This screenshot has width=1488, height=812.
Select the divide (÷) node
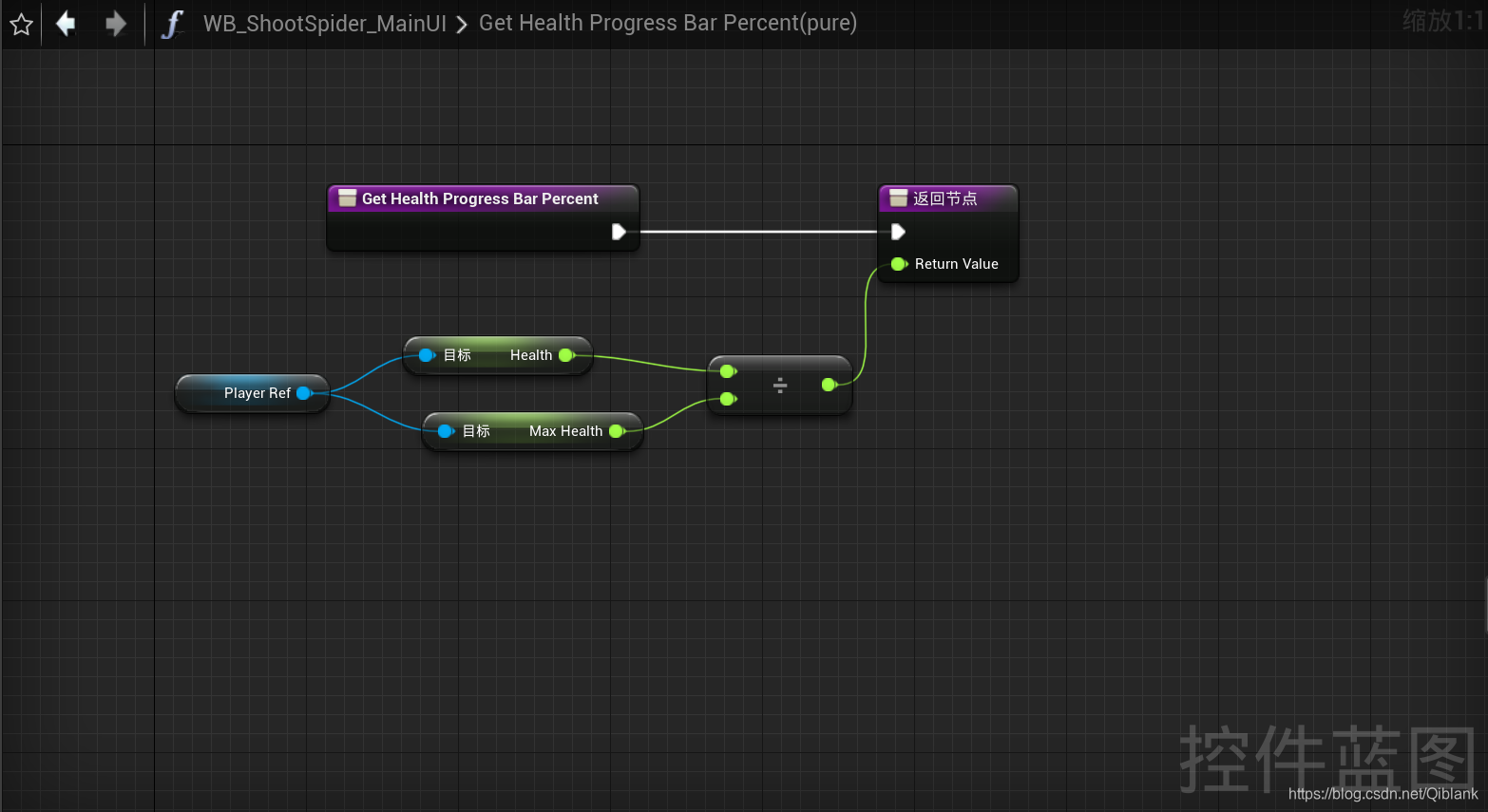(780, 385)
